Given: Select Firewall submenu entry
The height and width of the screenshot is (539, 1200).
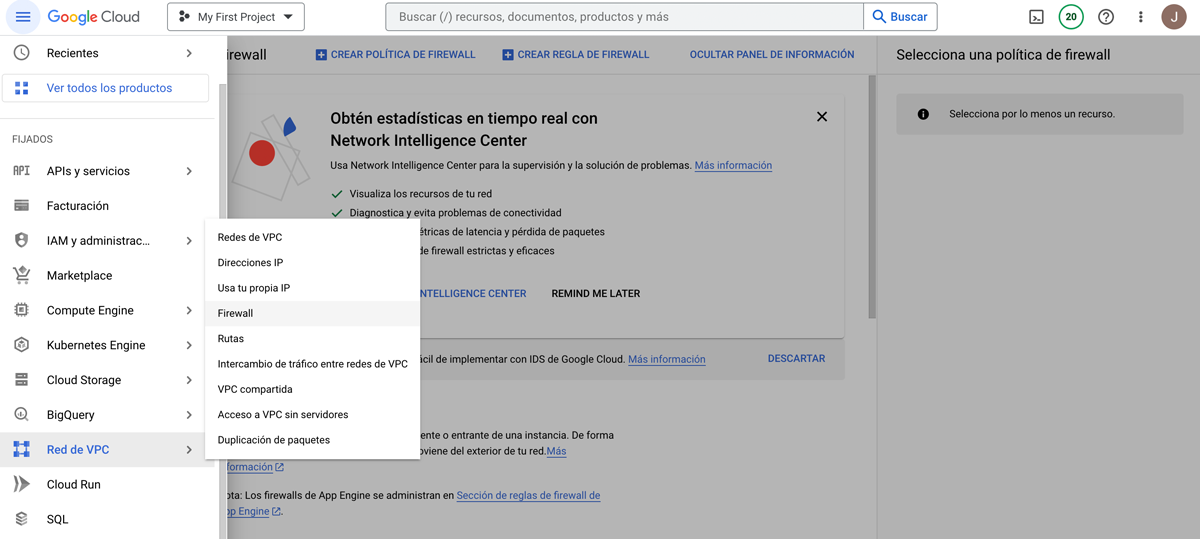Looking at the screenshot, I should click(312, 313).
